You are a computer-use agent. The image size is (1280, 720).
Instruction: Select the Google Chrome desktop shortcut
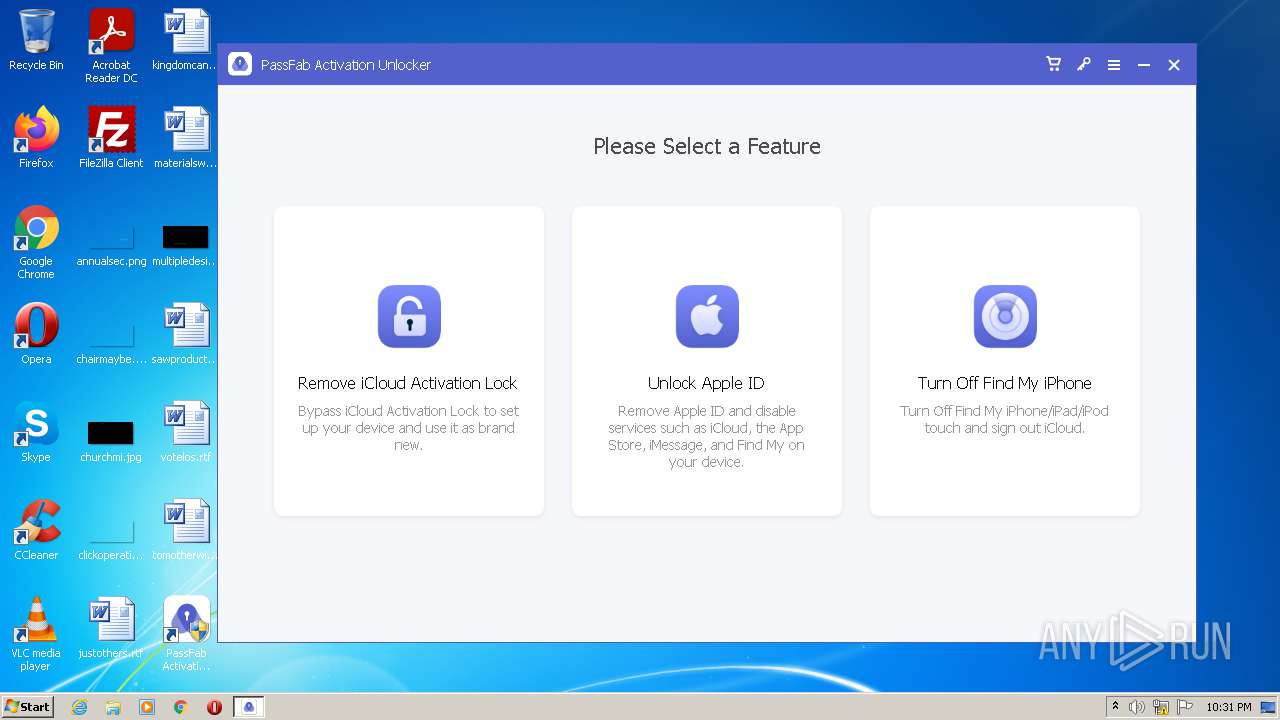[x=36, y=242]
